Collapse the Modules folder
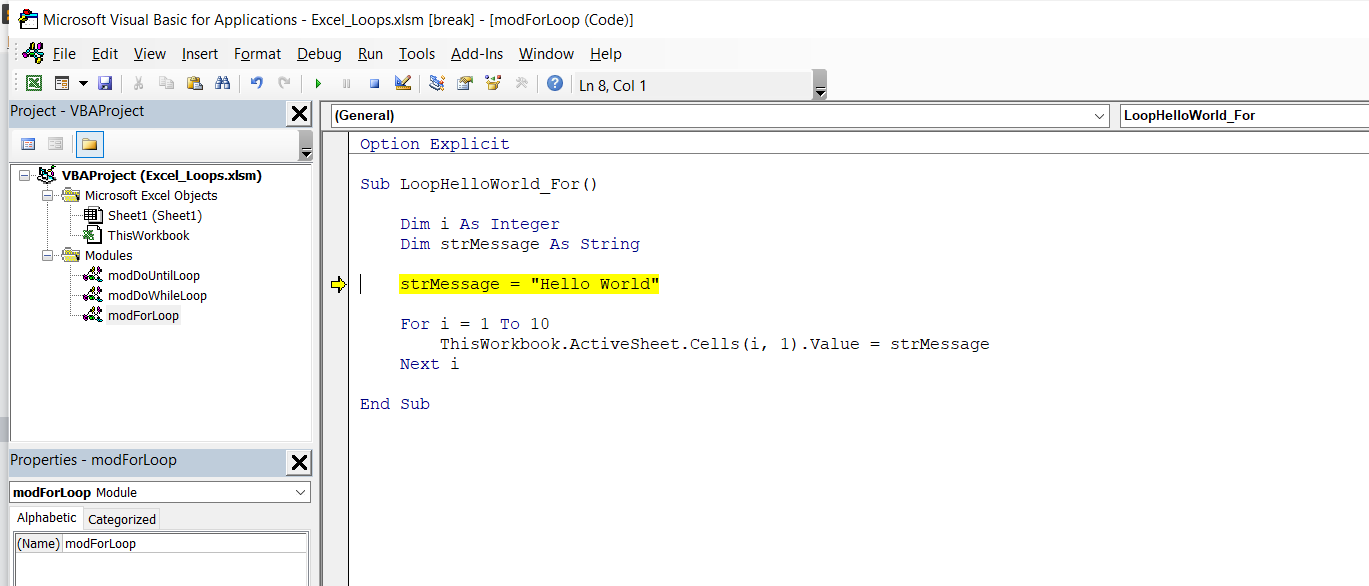The height and width of the screenshot is (586, 1369). 47,255
